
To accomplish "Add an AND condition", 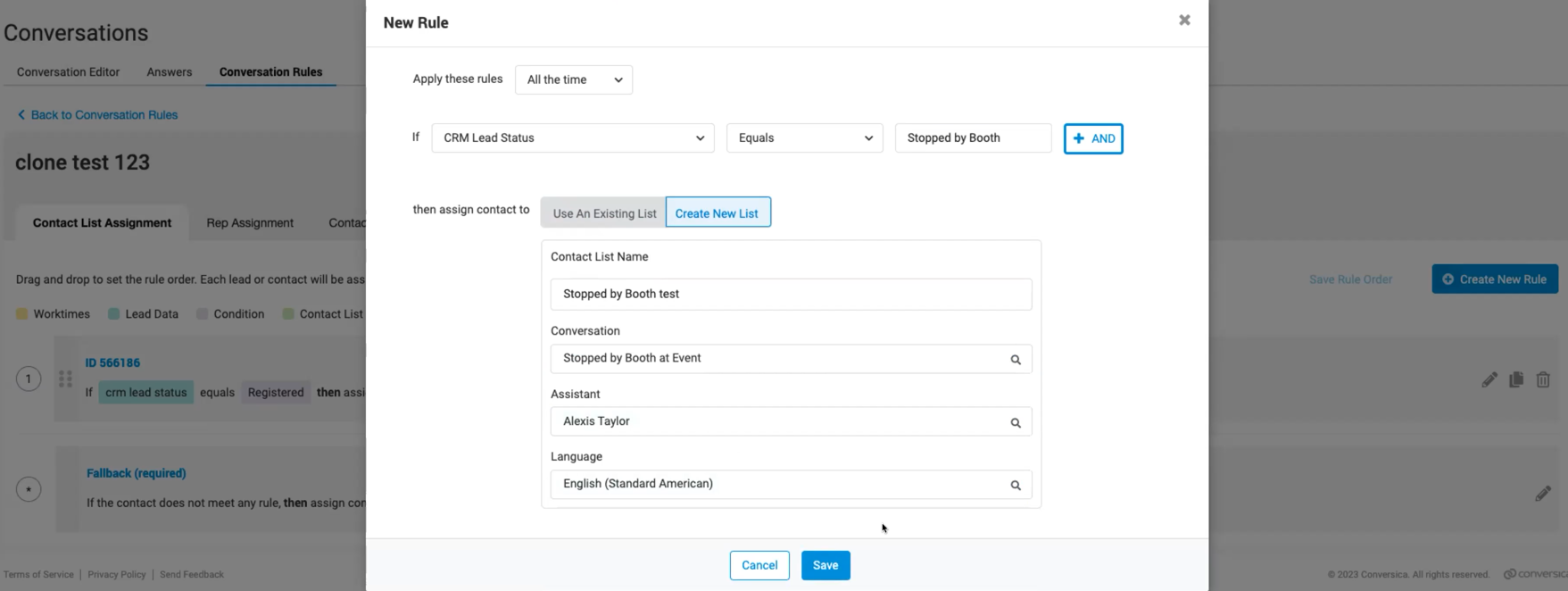I will click(x=1092, y=138).
